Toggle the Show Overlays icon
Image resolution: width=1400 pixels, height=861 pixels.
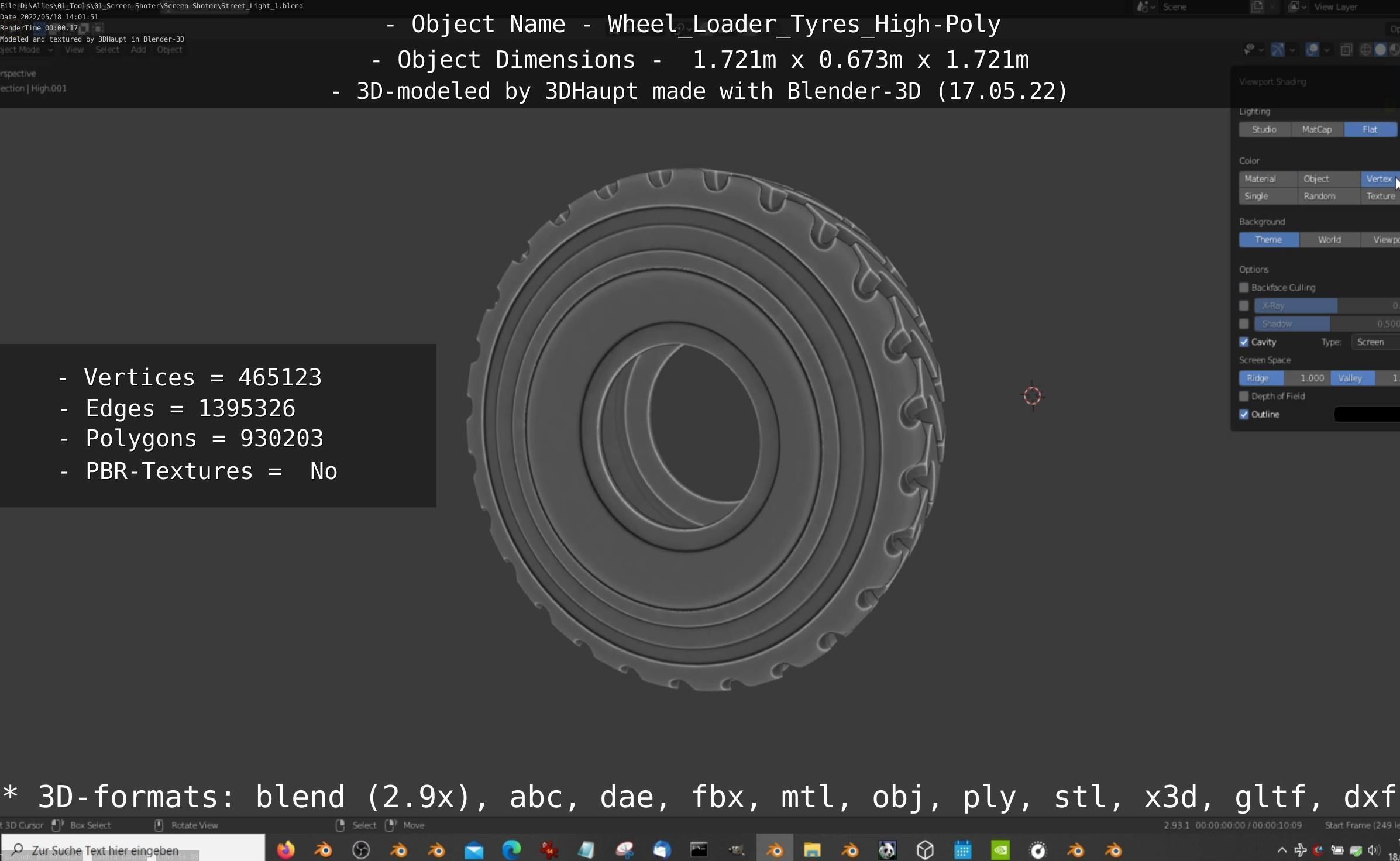(1312, 50)
